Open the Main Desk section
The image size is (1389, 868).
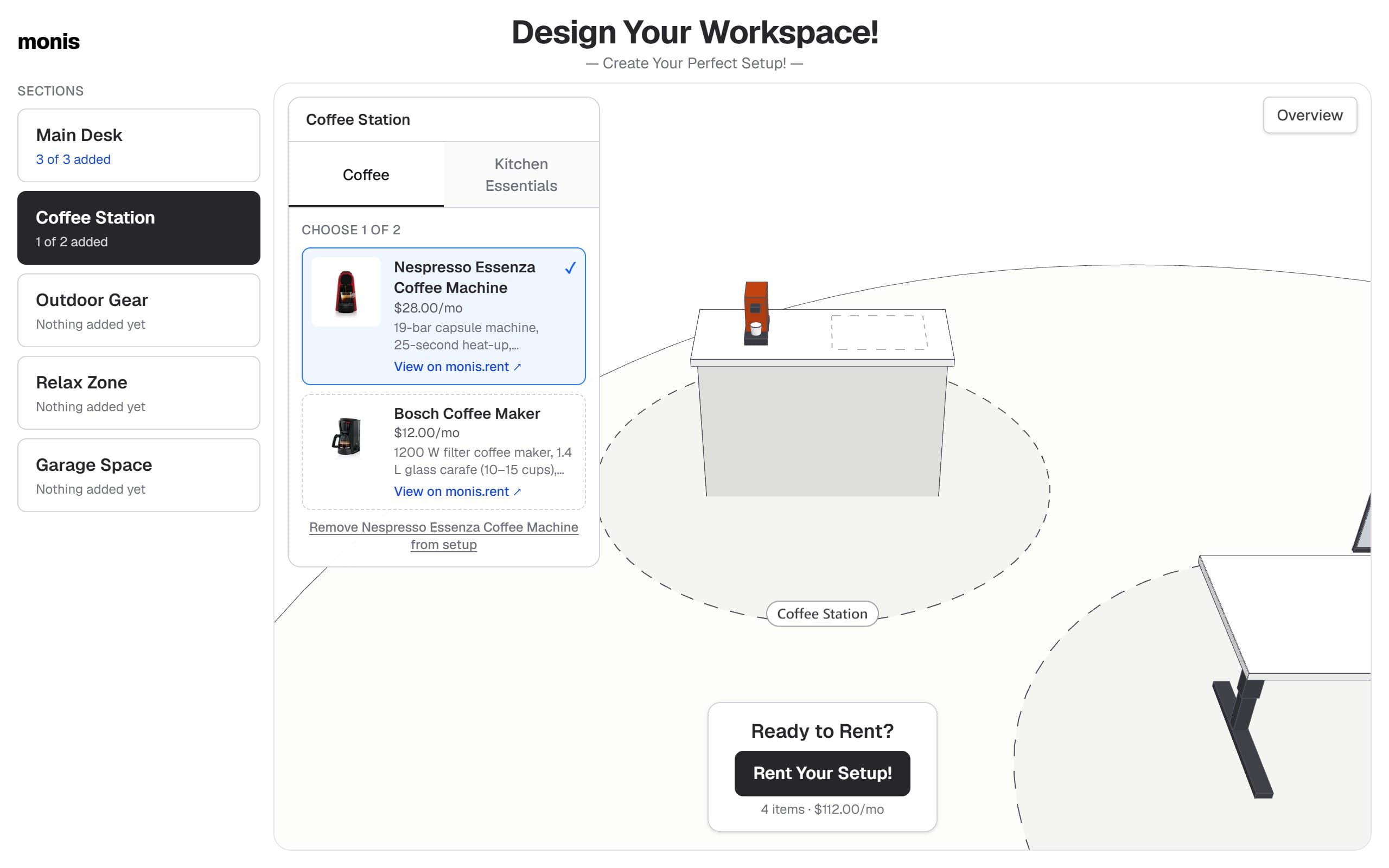(x=139, y=145)
